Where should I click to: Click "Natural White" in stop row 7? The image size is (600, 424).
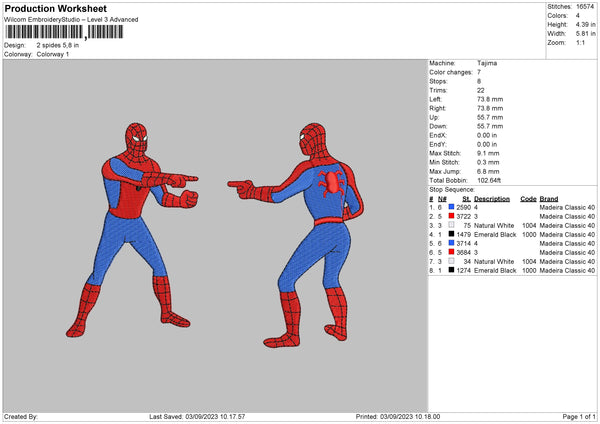(494, 261)
